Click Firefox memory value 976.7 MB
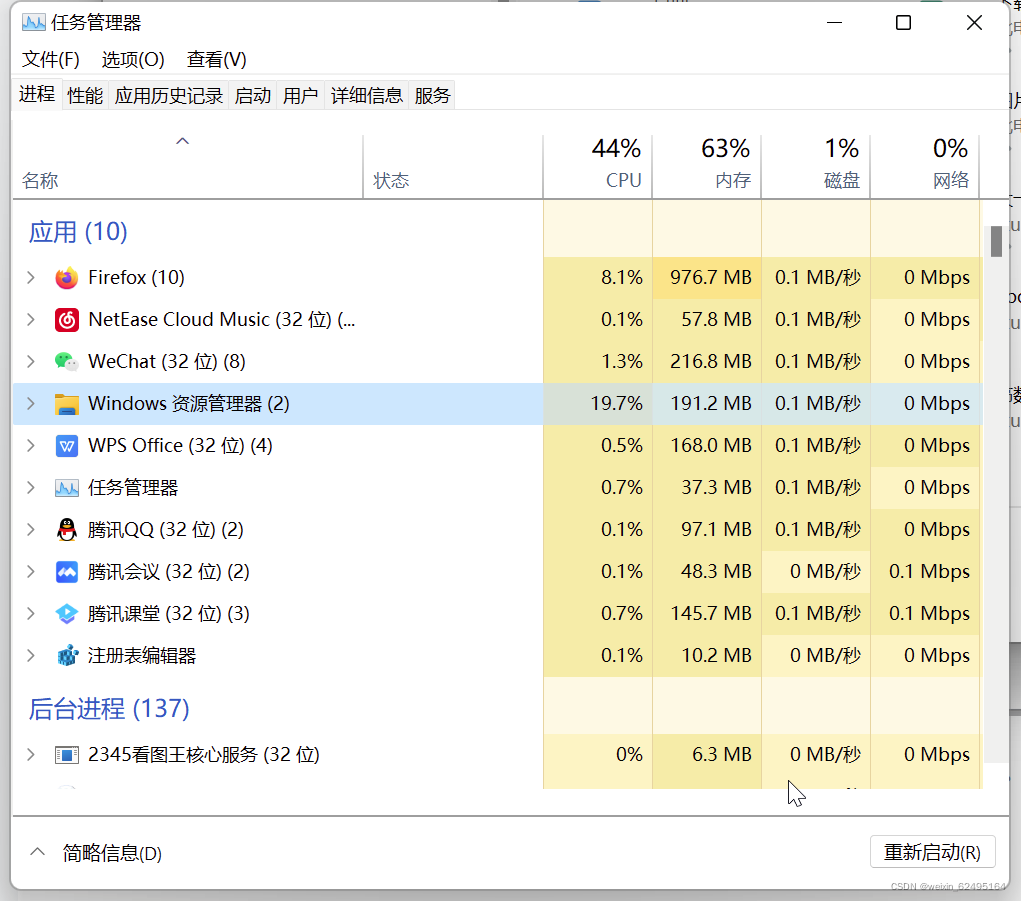This screenshot has height=901, width=1021. [711, 278]
